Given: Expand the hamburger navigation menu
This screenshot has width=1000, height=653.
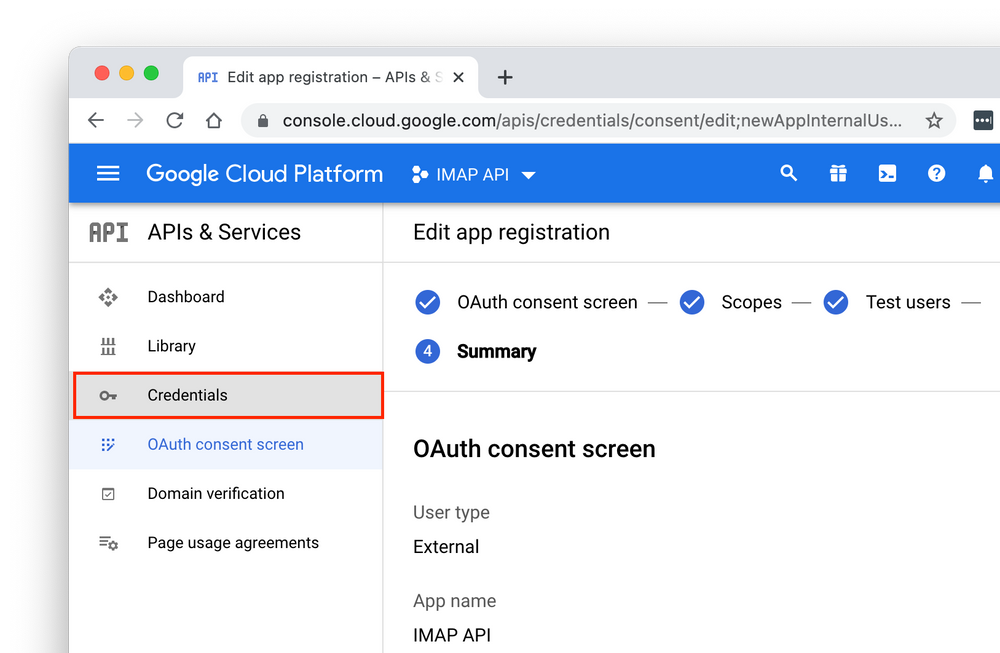Looking at the screenshot, I should [x=107, y=173].
